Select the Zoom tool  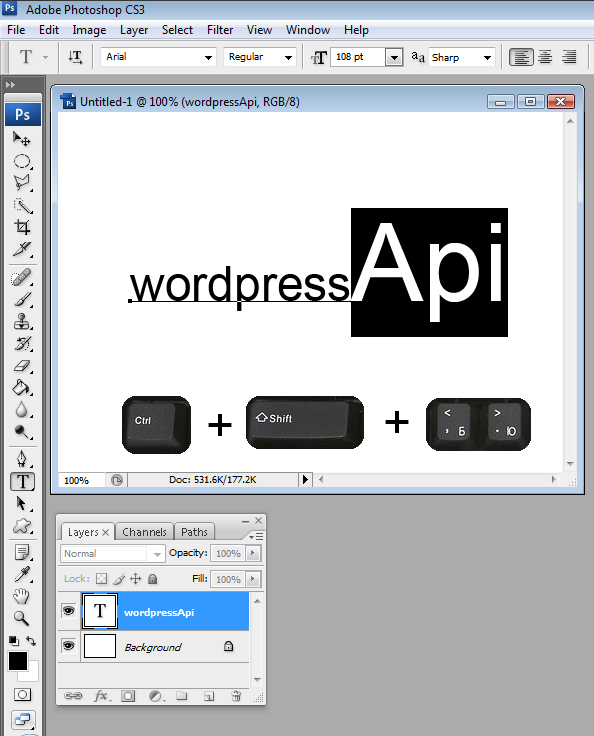(22, 619)
